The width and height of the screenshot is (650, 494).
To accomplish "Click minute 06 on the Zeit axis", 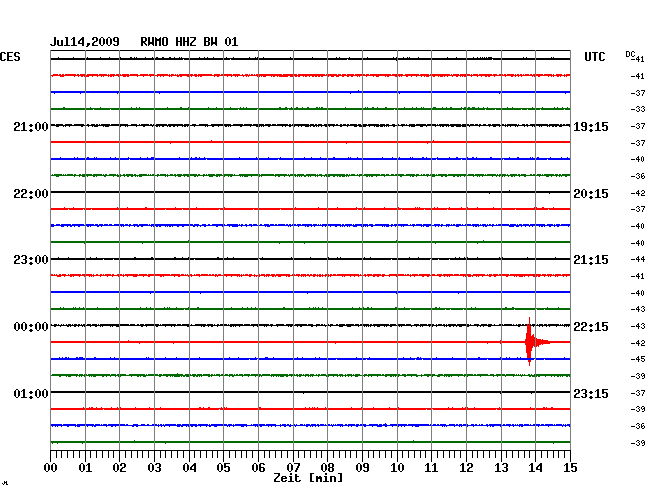I will click(258, 468).
